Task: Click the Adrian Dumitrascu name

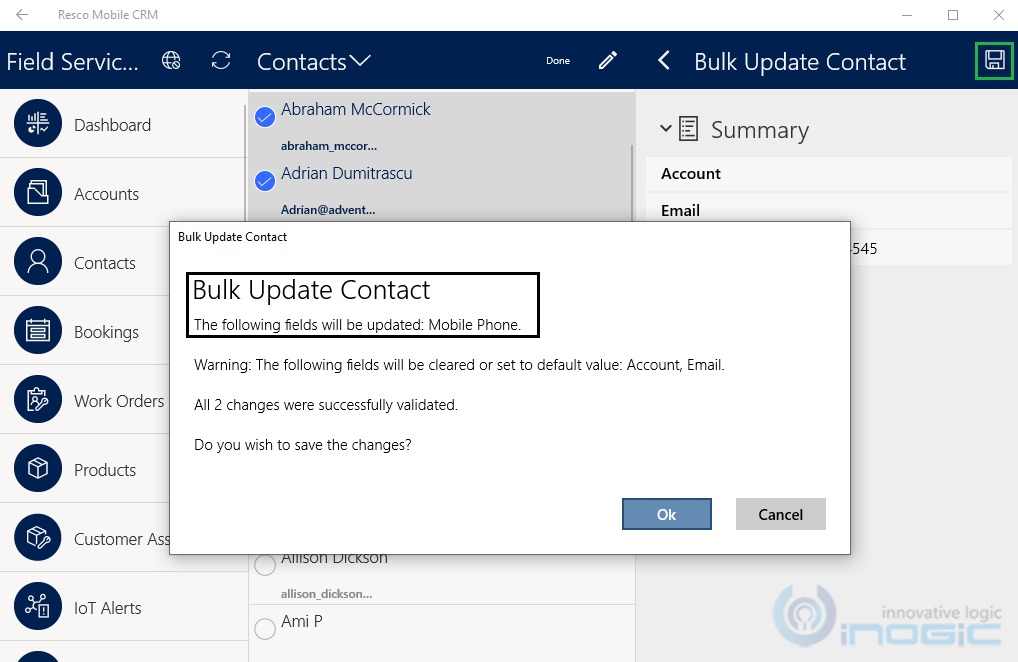Action: coord(347,173)
